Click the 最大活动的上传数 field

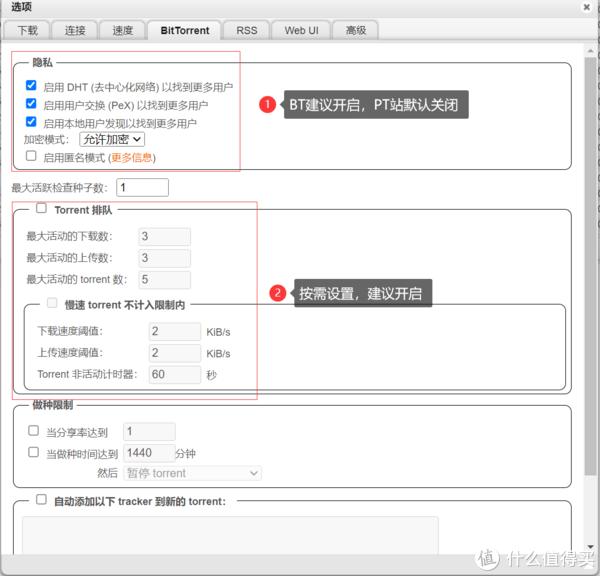point(164,258)
